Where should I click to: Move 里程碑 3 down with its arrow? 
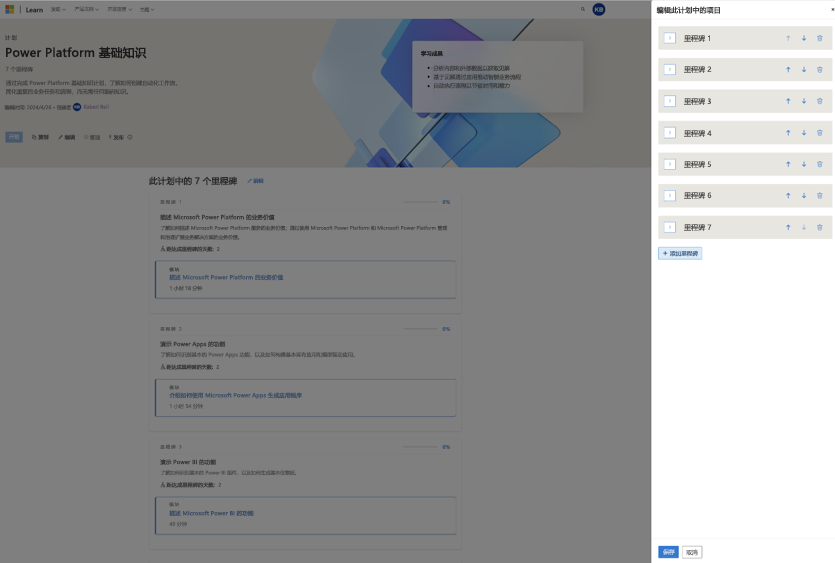[804, 101]
